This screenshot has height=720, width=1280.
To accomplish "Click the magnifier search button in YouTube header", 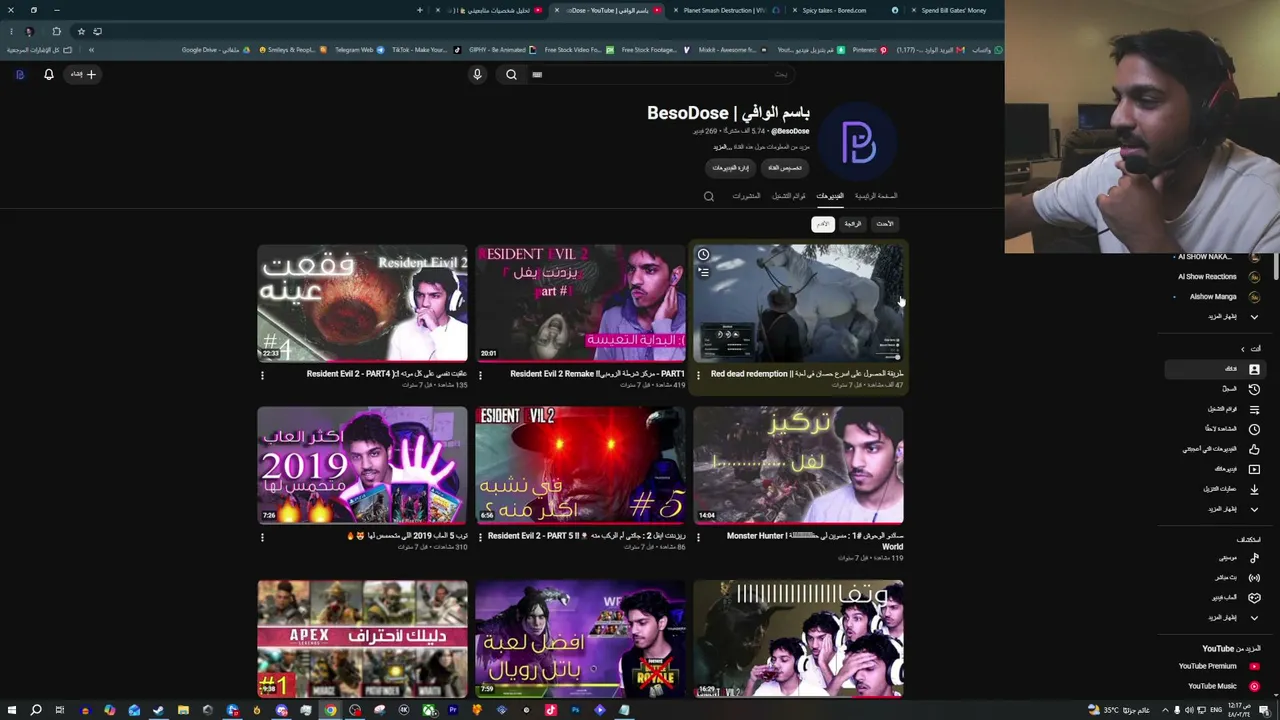I will [511, 74].
